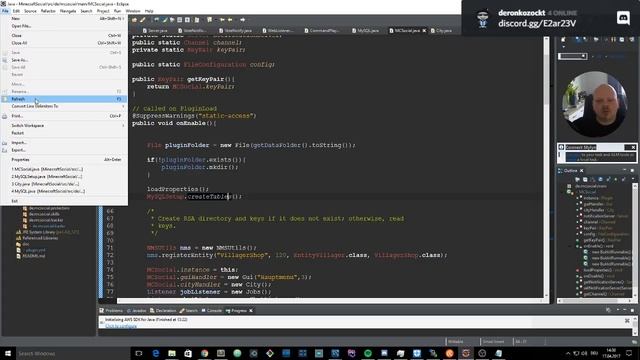Select Restart menu entry
The height and width of the screenshot is (360, 640).
pos(64,133)
